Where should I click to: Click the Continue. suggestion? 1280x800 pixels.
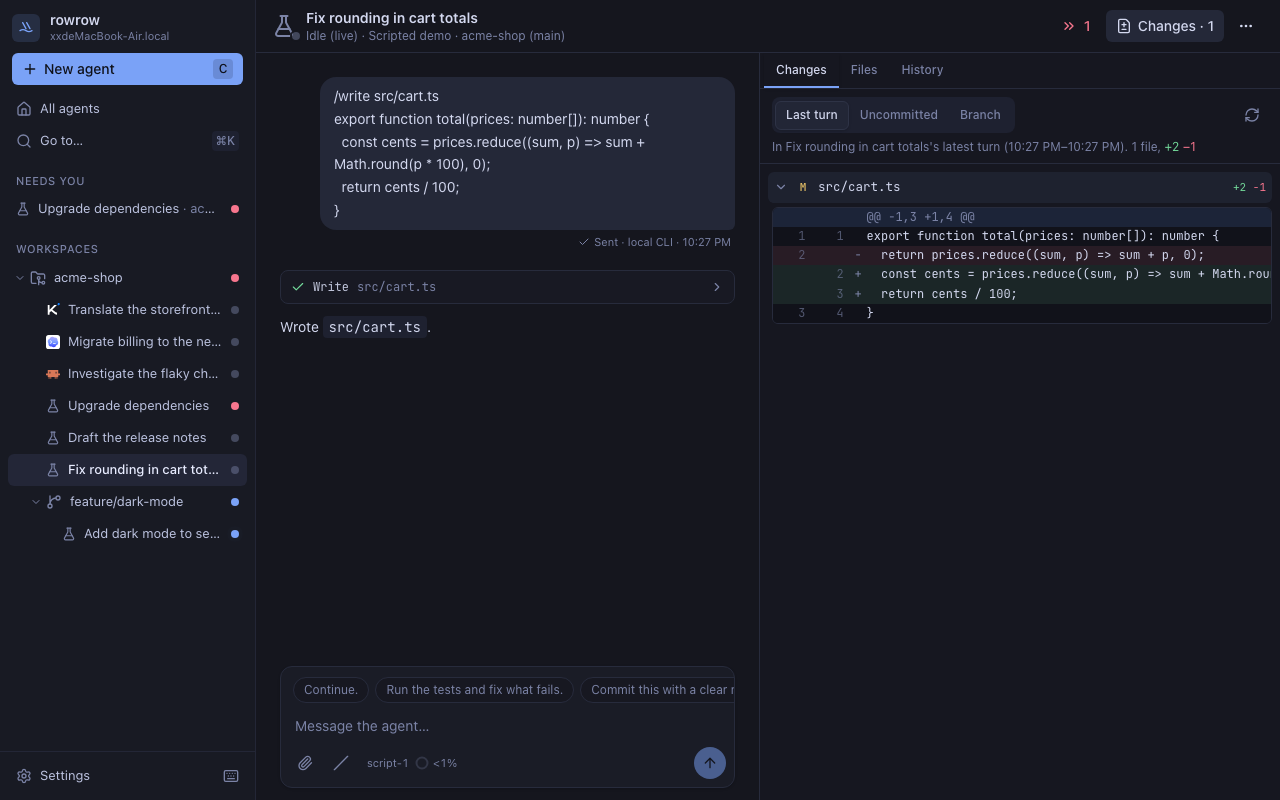click(331, 690)
